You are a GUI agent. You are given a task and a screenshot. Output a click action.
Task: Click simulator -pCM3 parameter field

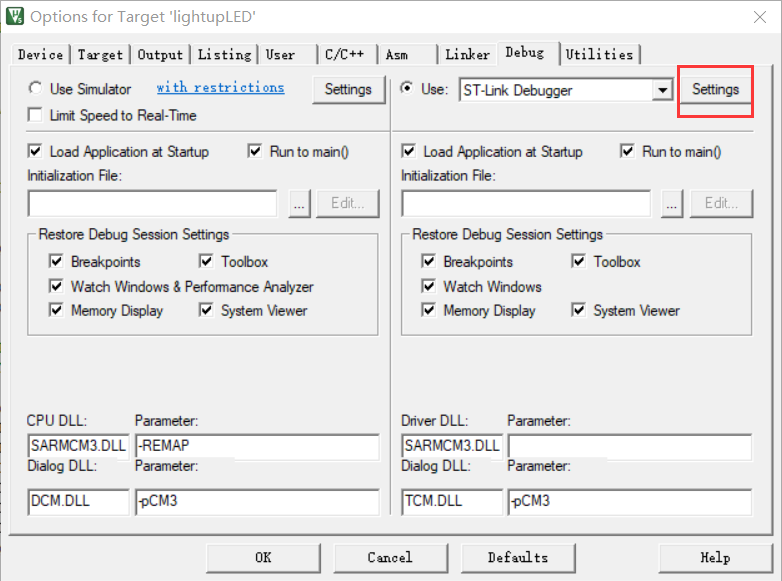257,502
